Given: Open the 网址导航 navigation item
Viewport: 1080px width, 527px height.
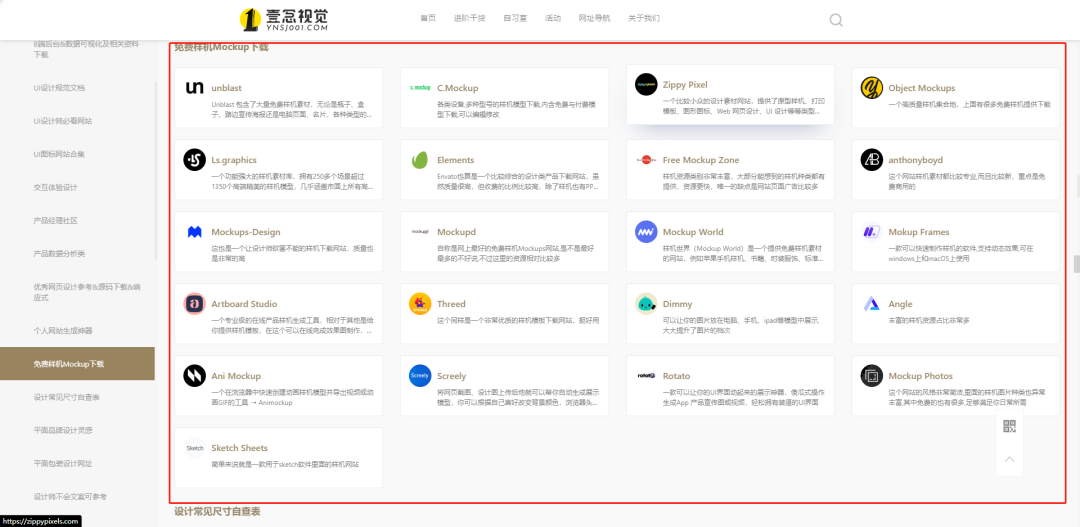Looking at the screenshot, I should click(x=594, y=19).
